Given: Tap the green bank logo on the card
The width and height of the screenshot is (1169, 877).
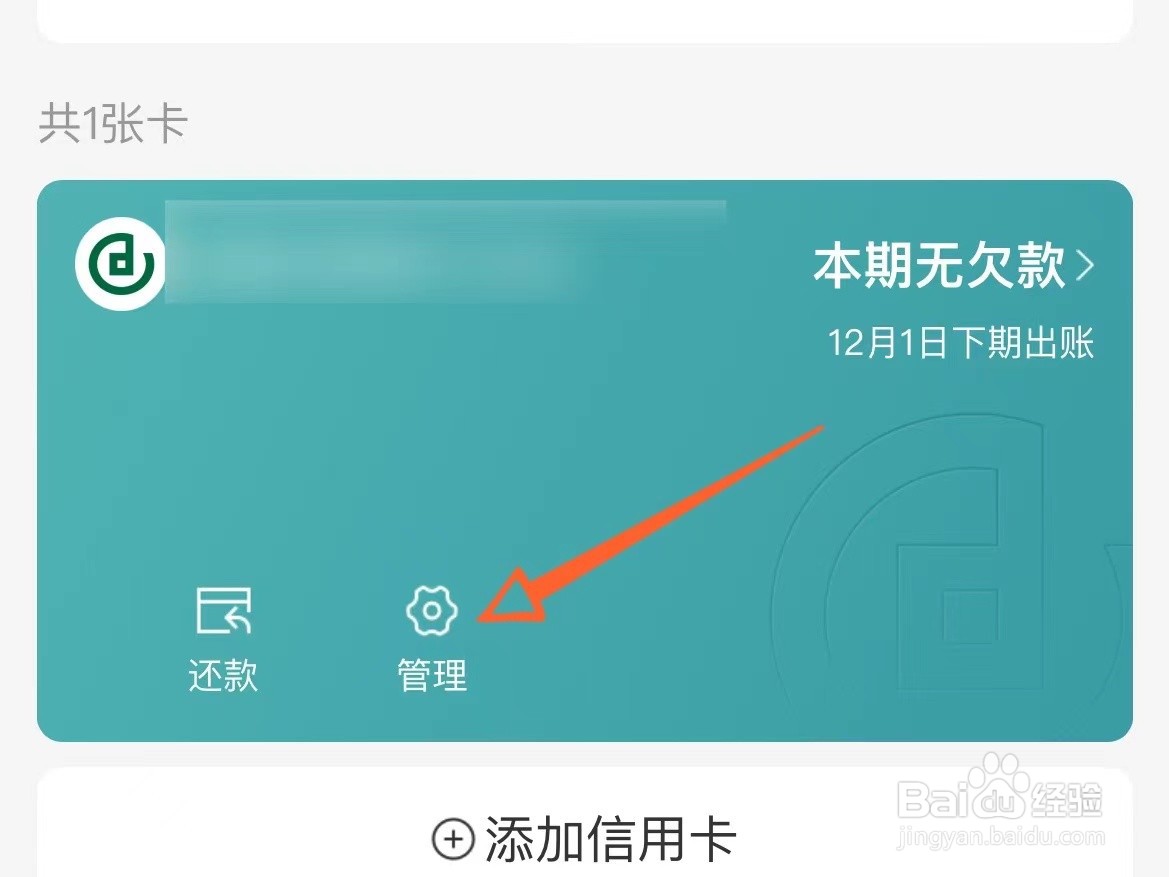Looking at the screenshot, I should coord(120,264).
